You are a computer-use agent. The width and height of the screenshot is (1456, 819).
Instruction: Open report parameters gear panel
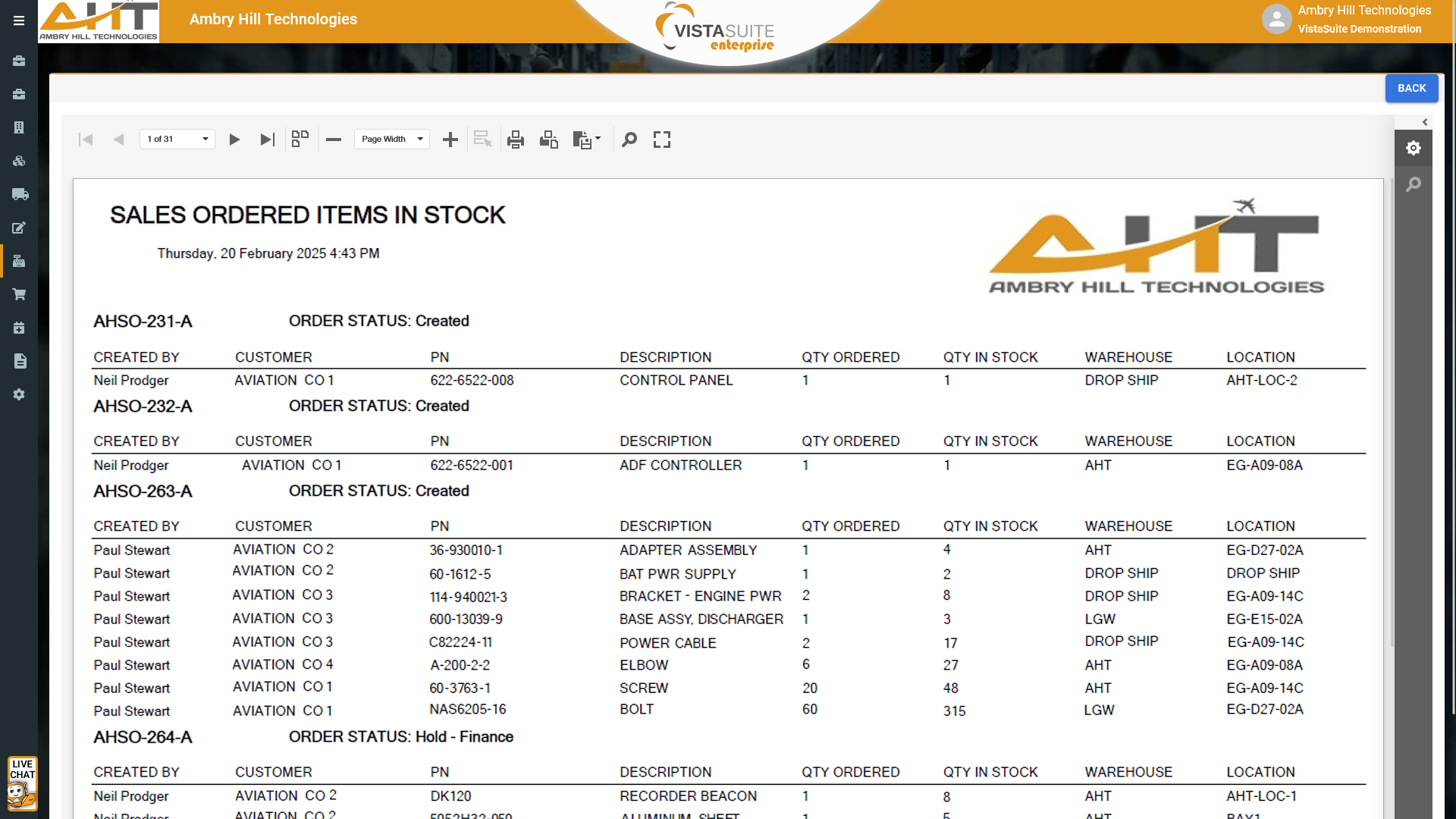(1414, 148)
